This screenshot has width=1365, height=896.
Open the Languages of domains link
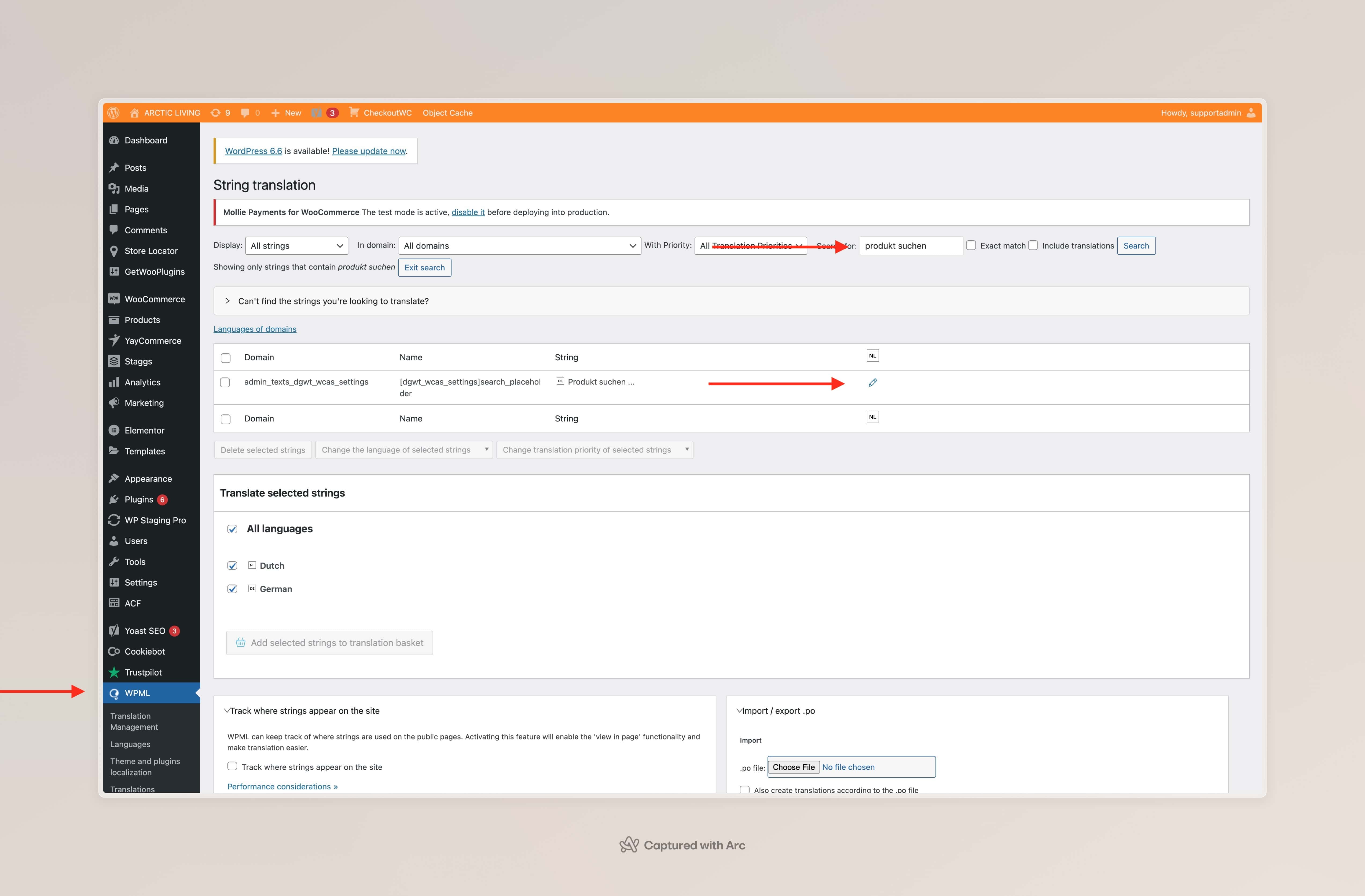point(255,329)
